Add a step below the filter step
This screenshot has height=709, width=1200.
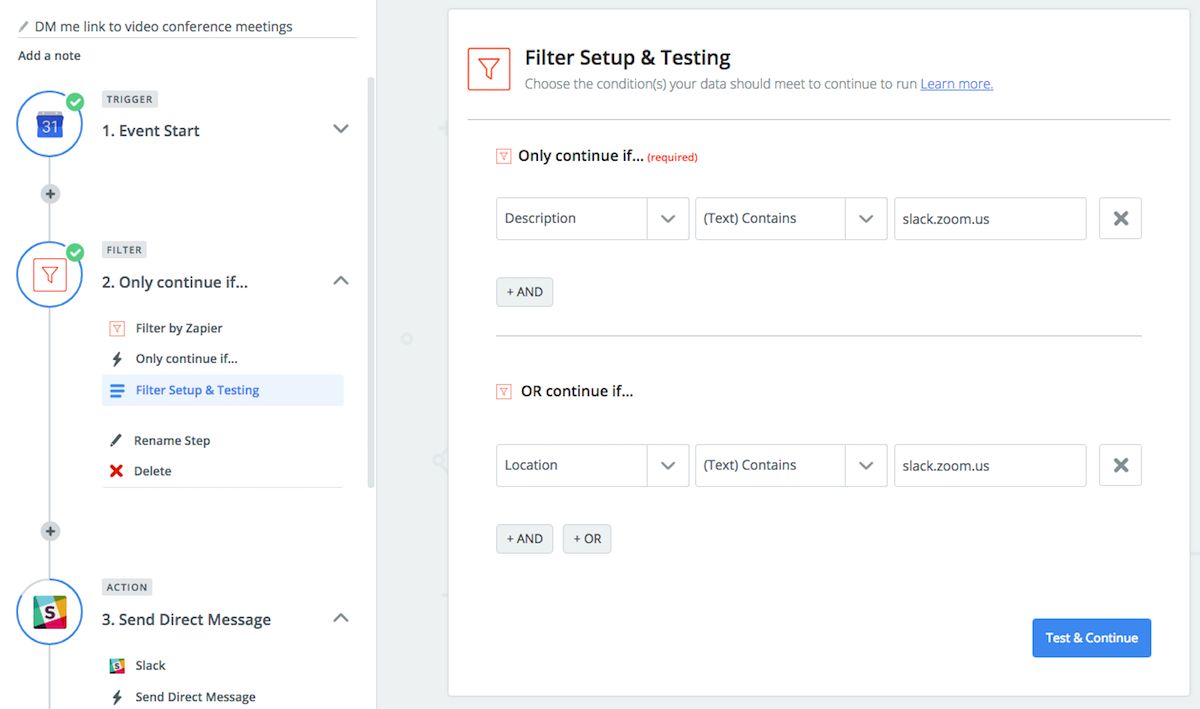(50, 531)
